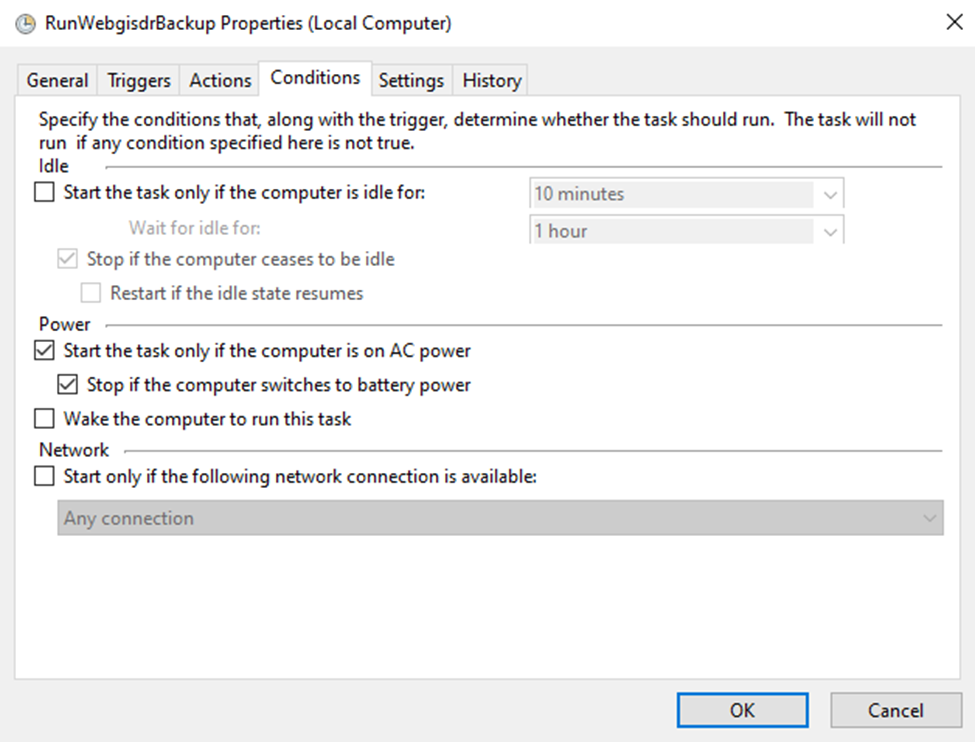Click the OK button
This screenshot has width=975, height=742.
pyautogui.click(x=742, y=710)
